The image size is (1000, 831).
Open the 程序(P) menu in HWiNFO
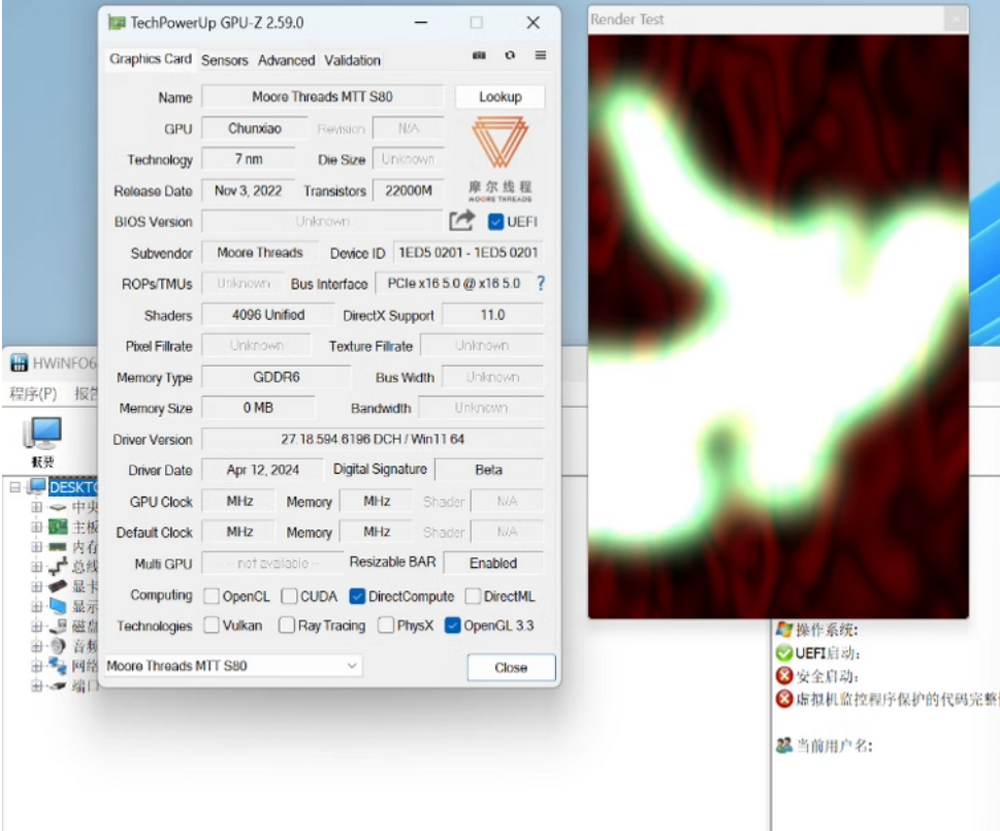(x=33, y=393)
